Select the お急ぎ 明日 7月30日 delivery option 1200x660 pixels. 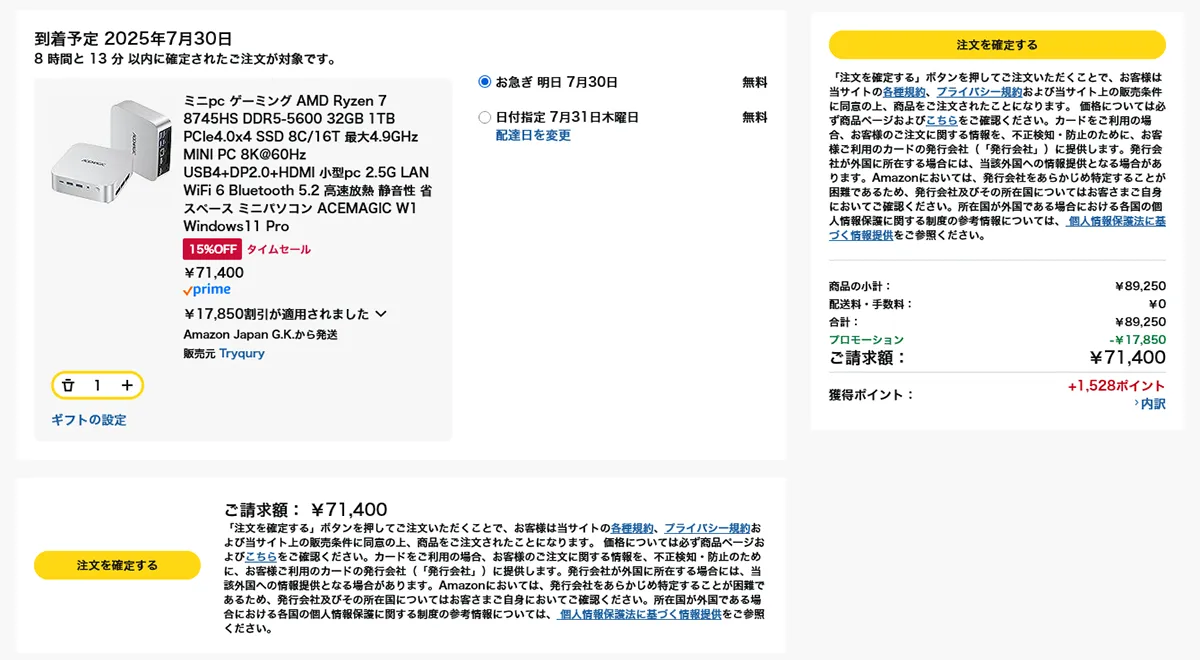pos(485,82)
